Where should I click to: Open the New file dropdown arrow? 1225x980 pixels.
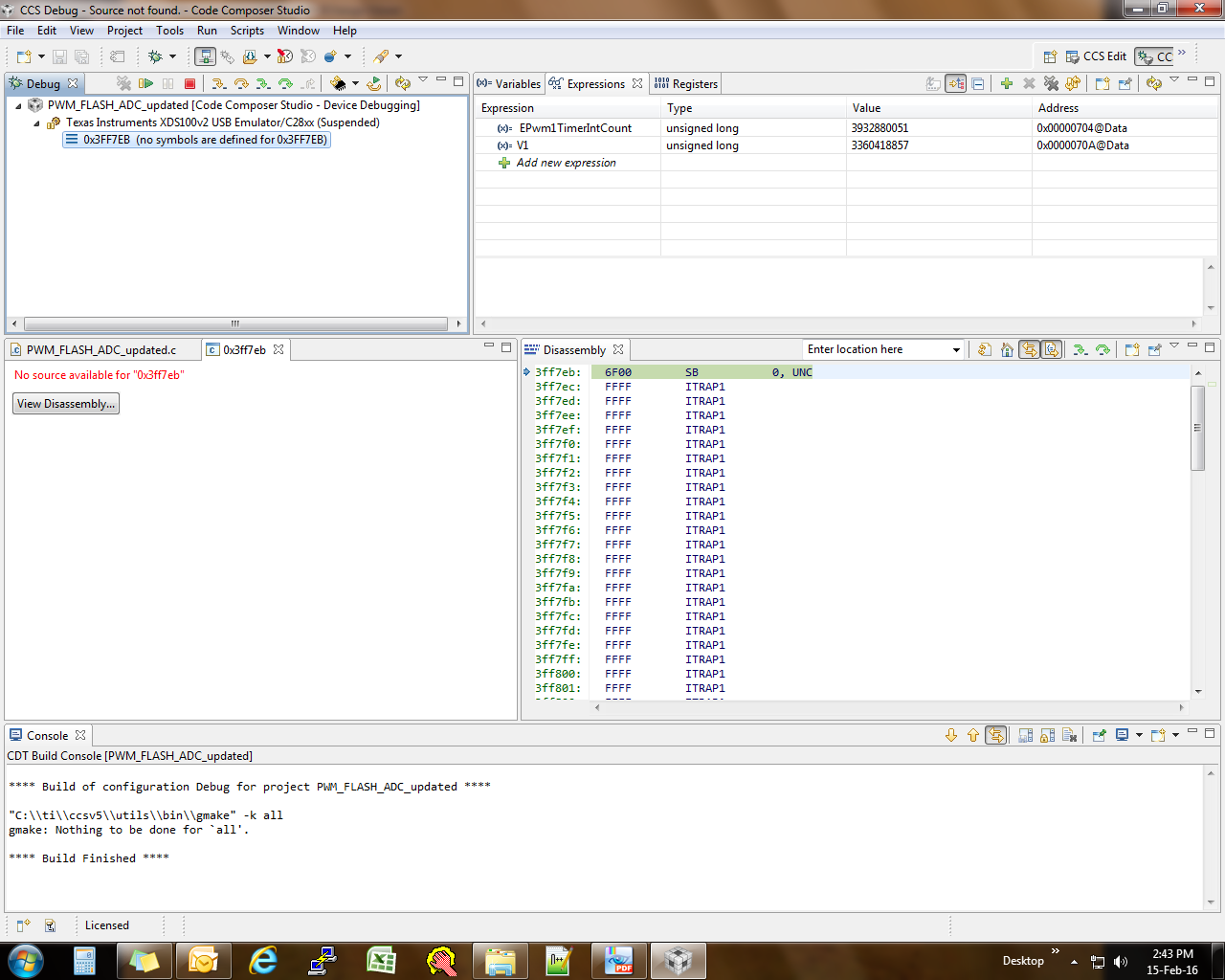coord(41,56)
